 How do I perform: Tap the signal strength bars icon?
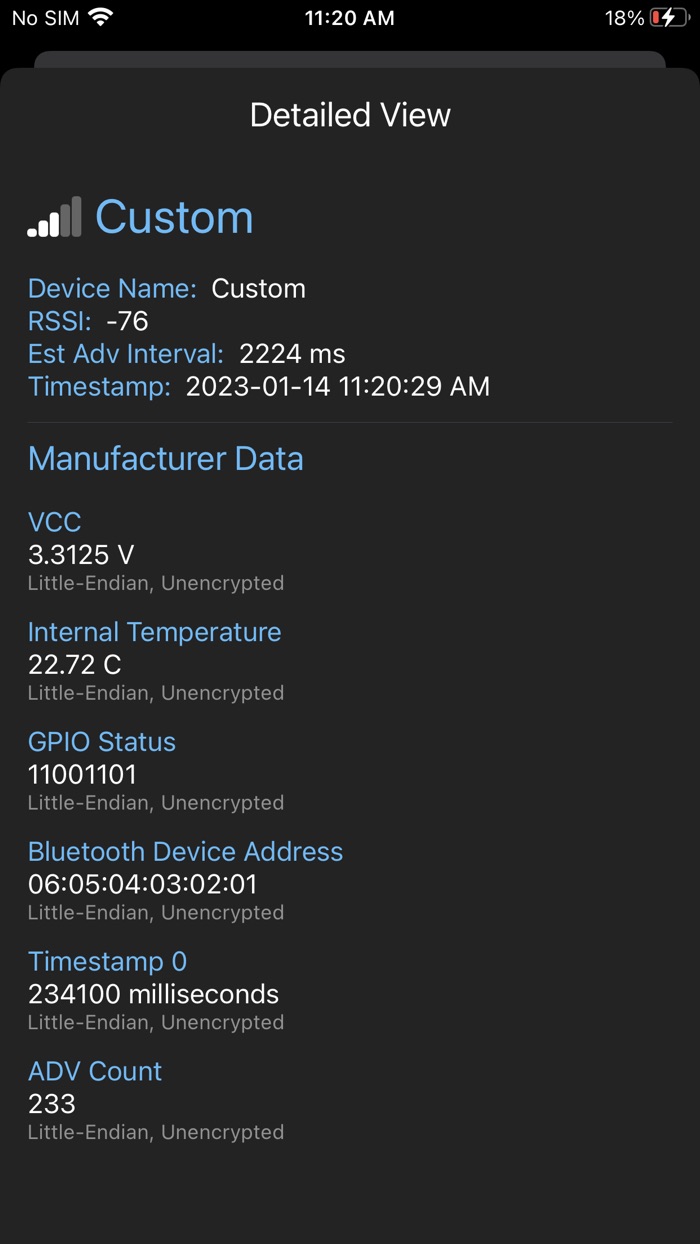pos(55,218)
